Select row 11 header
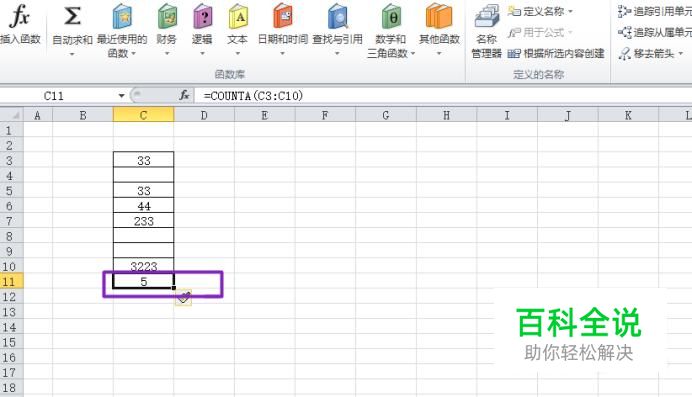 pyautogui.click(x=11, y=281)
